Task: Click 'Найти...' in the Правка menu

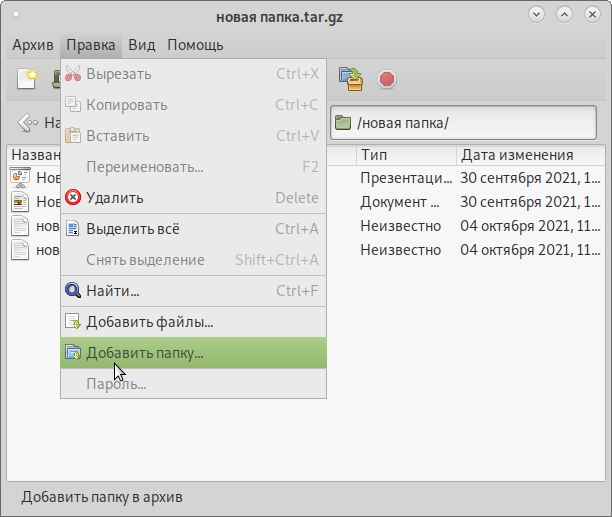Action: point(112,291)
